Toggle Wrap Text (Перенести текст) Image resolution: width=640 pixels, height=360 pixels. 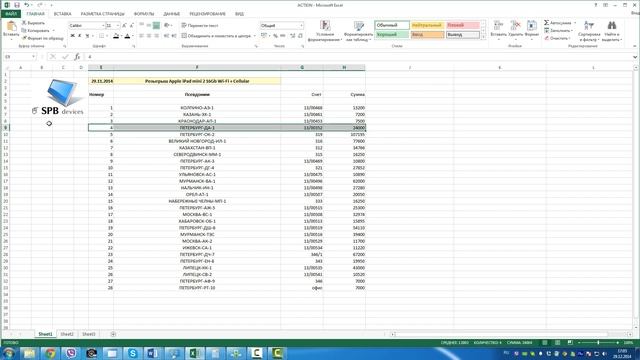pos(200,25)
